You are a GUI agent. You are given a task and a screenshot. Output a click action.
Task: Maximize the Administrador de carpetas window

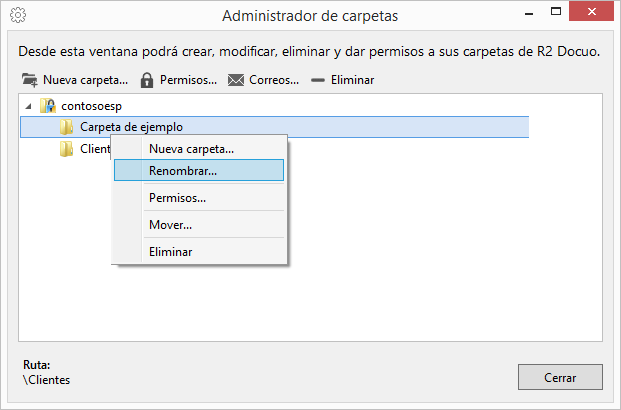(x=556, y=11)
